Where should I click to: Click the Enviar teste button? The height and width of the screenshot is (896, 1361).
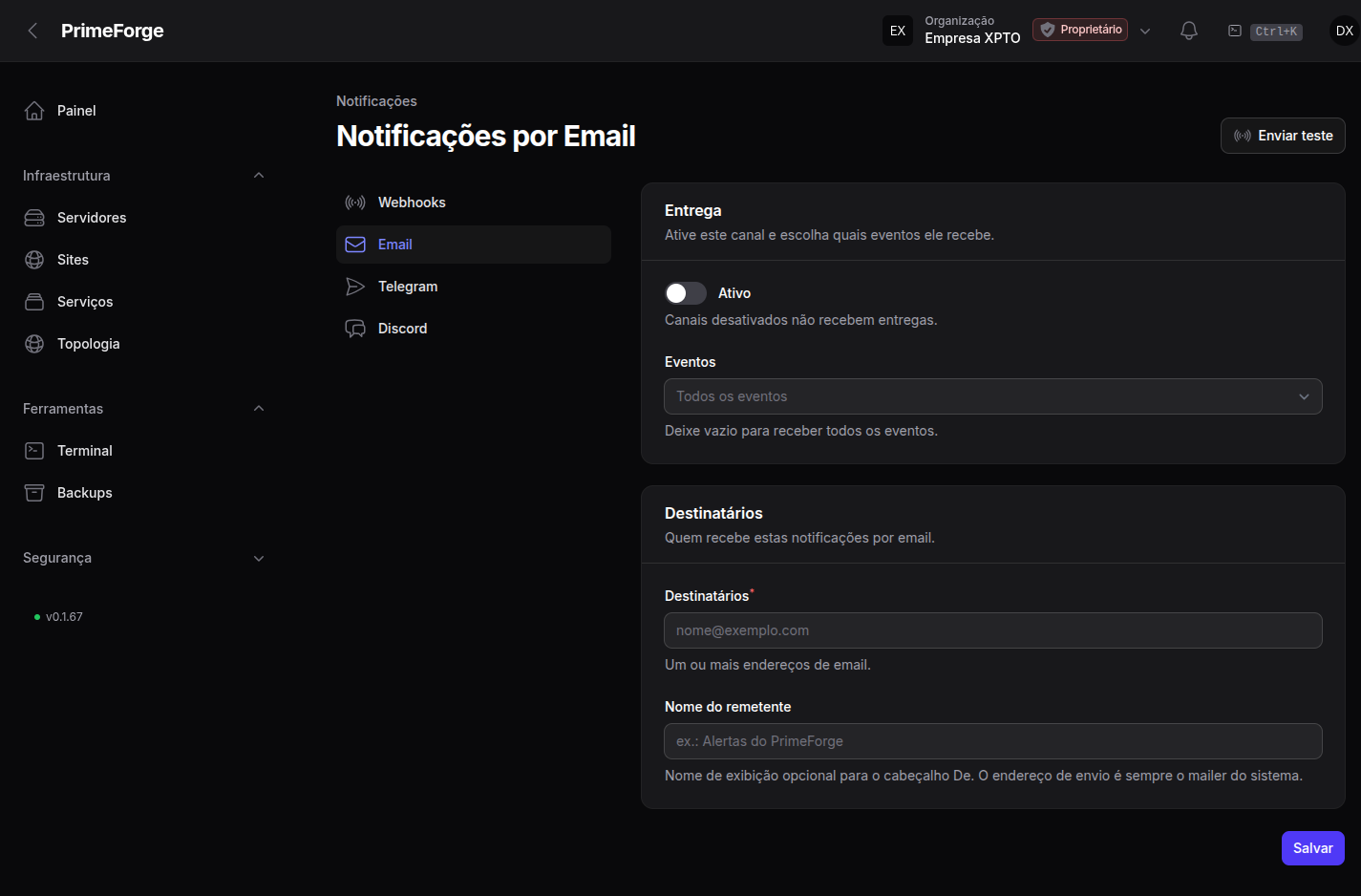[x=1283, y=136]
